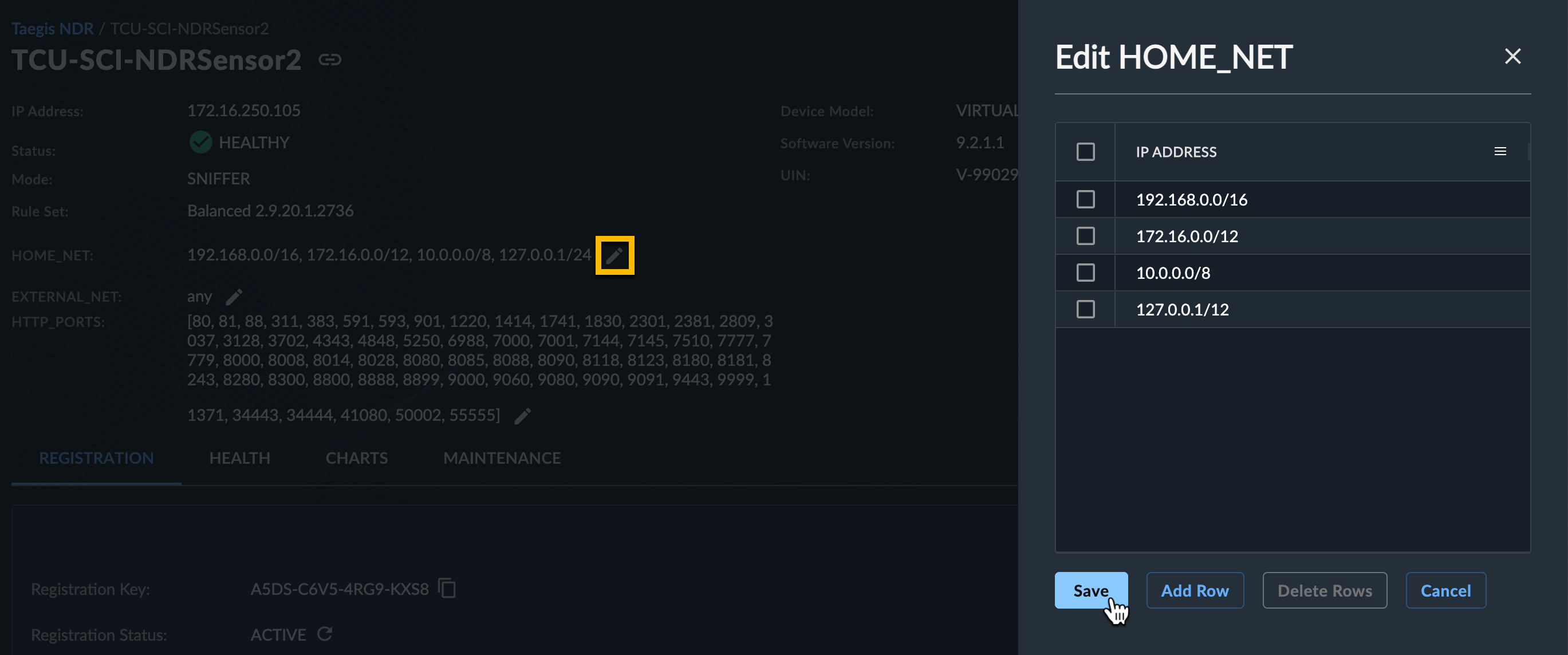This screenshot has width=1568, height=655.
Task: Open the HEALTH tab
Action: [x=239, y=458]
